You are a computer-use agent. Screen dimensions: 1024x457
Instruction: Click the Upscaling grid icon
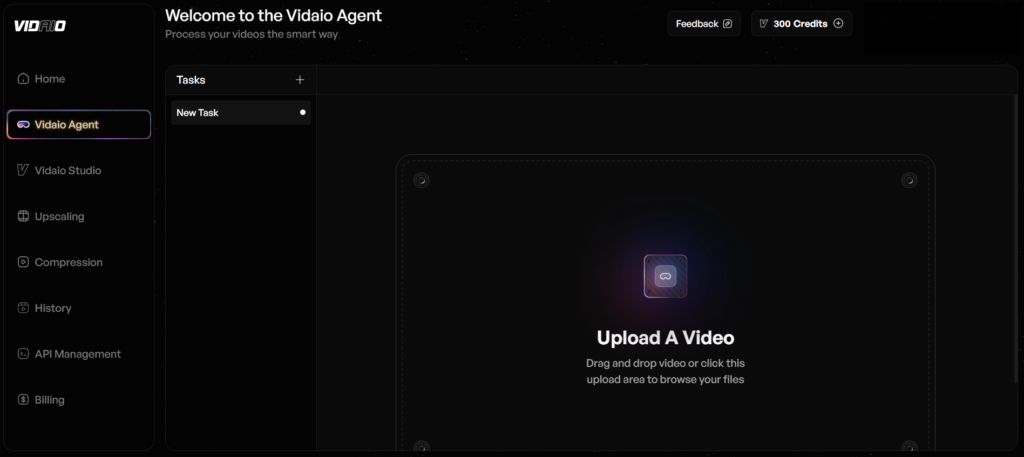click(x=23, y=216)
